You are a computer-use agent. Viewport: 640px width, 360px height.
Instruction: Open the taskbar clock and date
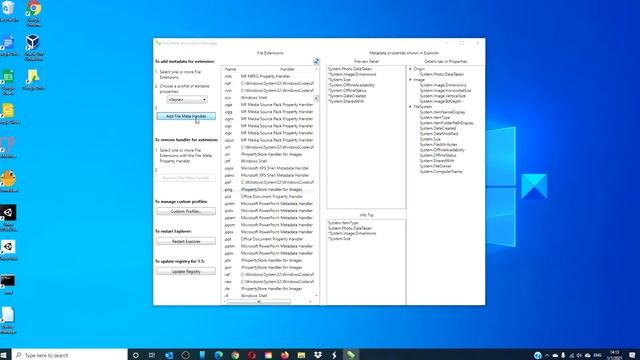pos(615,355)
